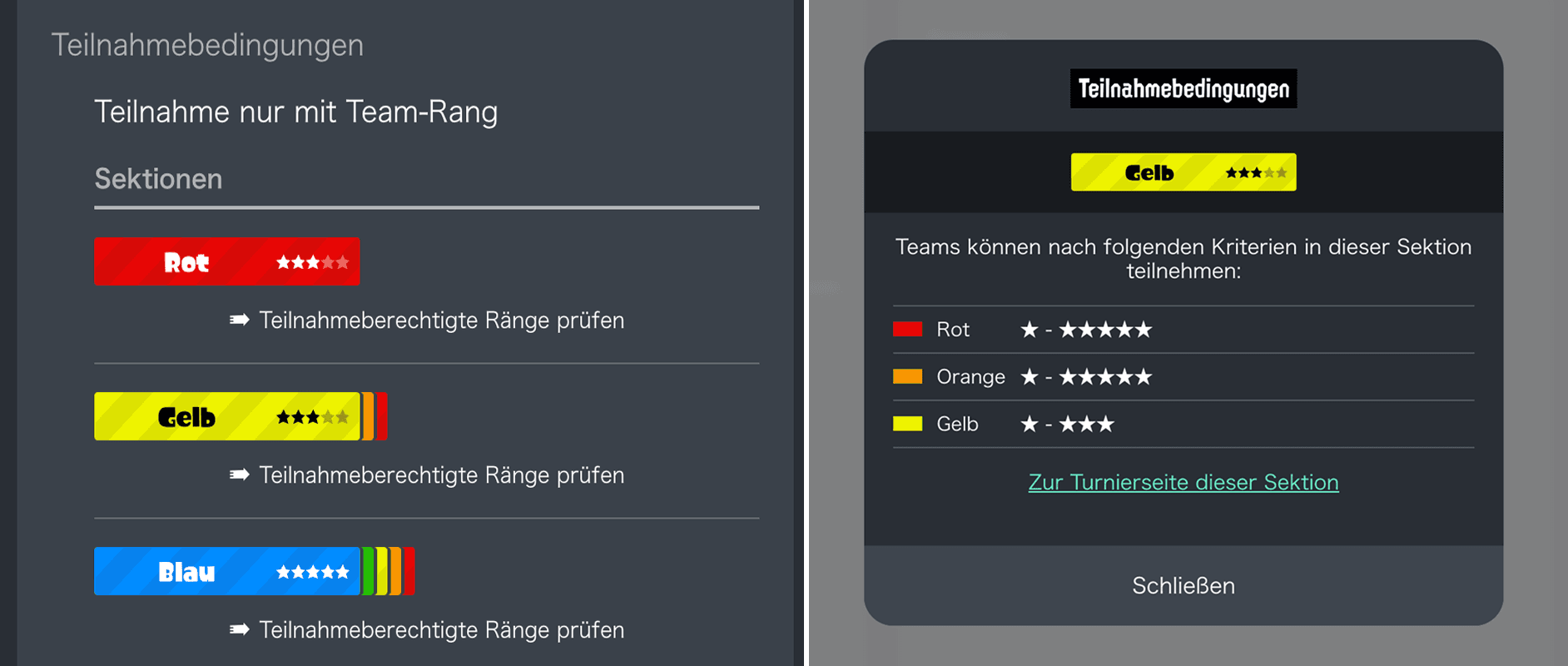Image resolution: width=1568 pixels, height=666 pixels.
Task: Click the colored stripes beside Blau badge
Action: (388, 571)
